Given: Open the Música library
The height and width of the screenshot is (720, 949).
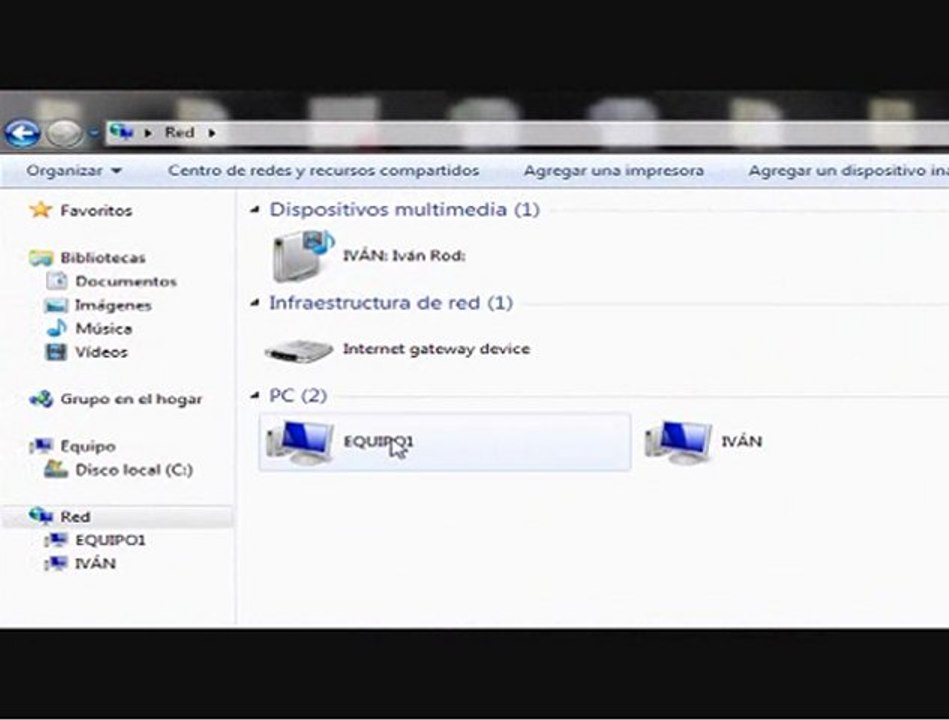Looking at the screenshot, I should pos(103,329).
